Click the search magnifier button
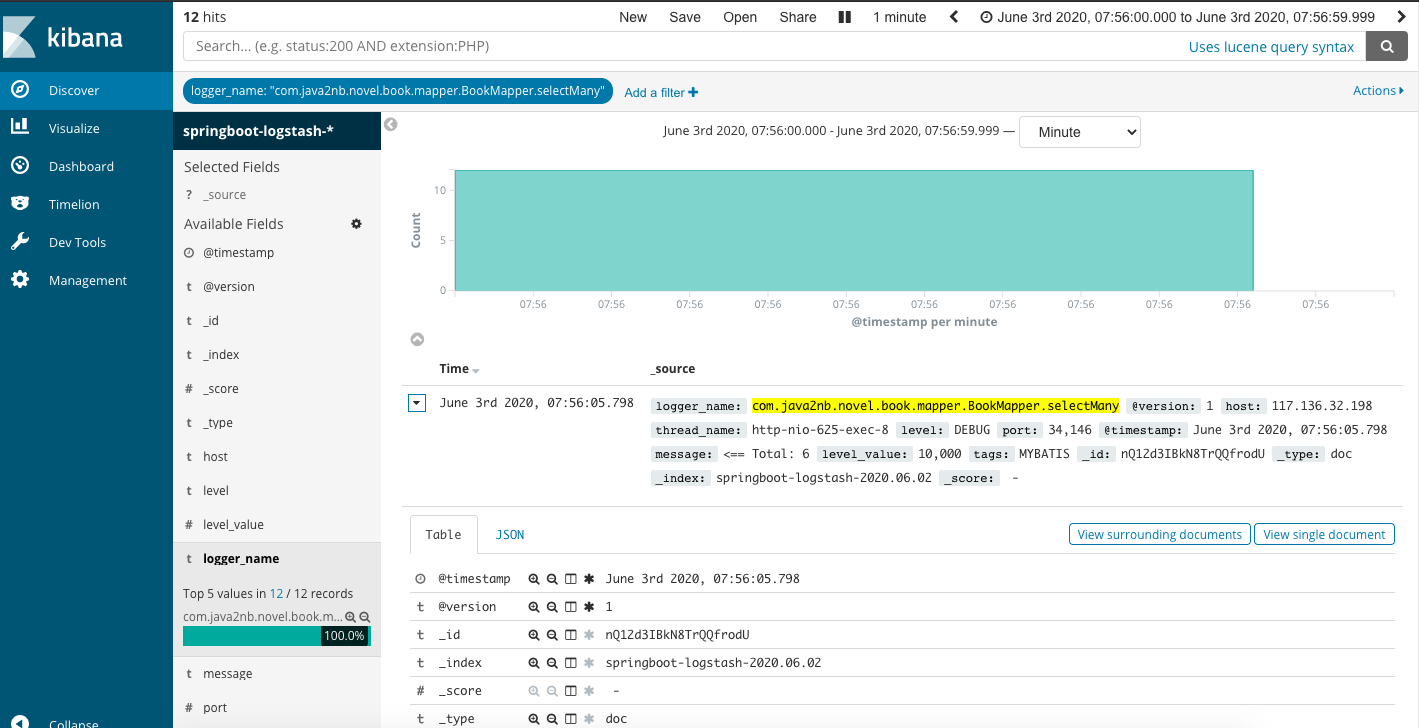Image resolution: width=1419 pixels, height=728 pixels. (1387, 46)
